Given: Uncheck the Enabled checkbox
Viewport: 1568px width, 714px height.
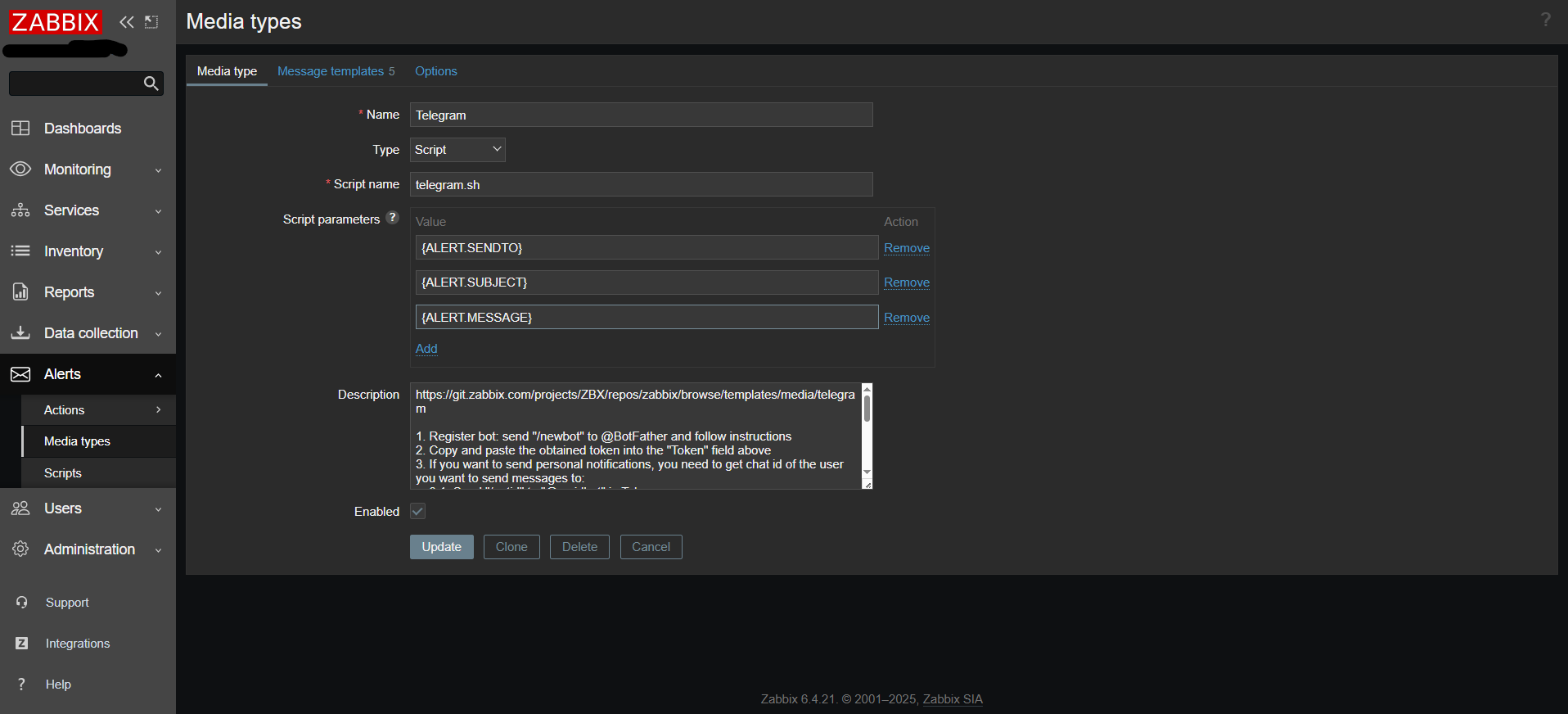Looking at the screenshot, I should [x=417, y=512].
